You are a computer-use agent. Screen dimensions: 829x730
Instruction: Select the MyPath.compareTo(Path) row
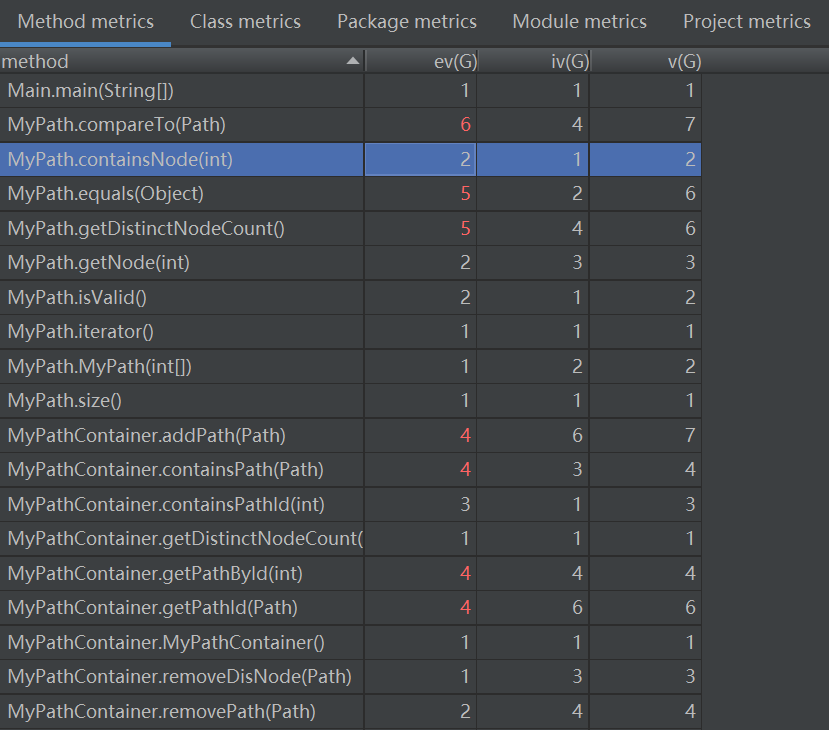351,125
